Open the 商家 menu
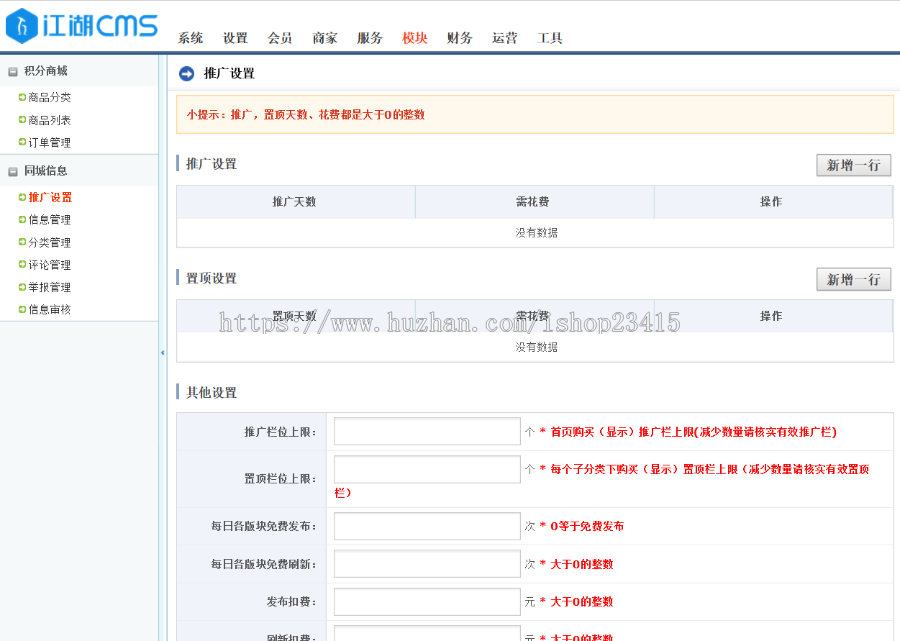The image size is (900, 641). 324,38
